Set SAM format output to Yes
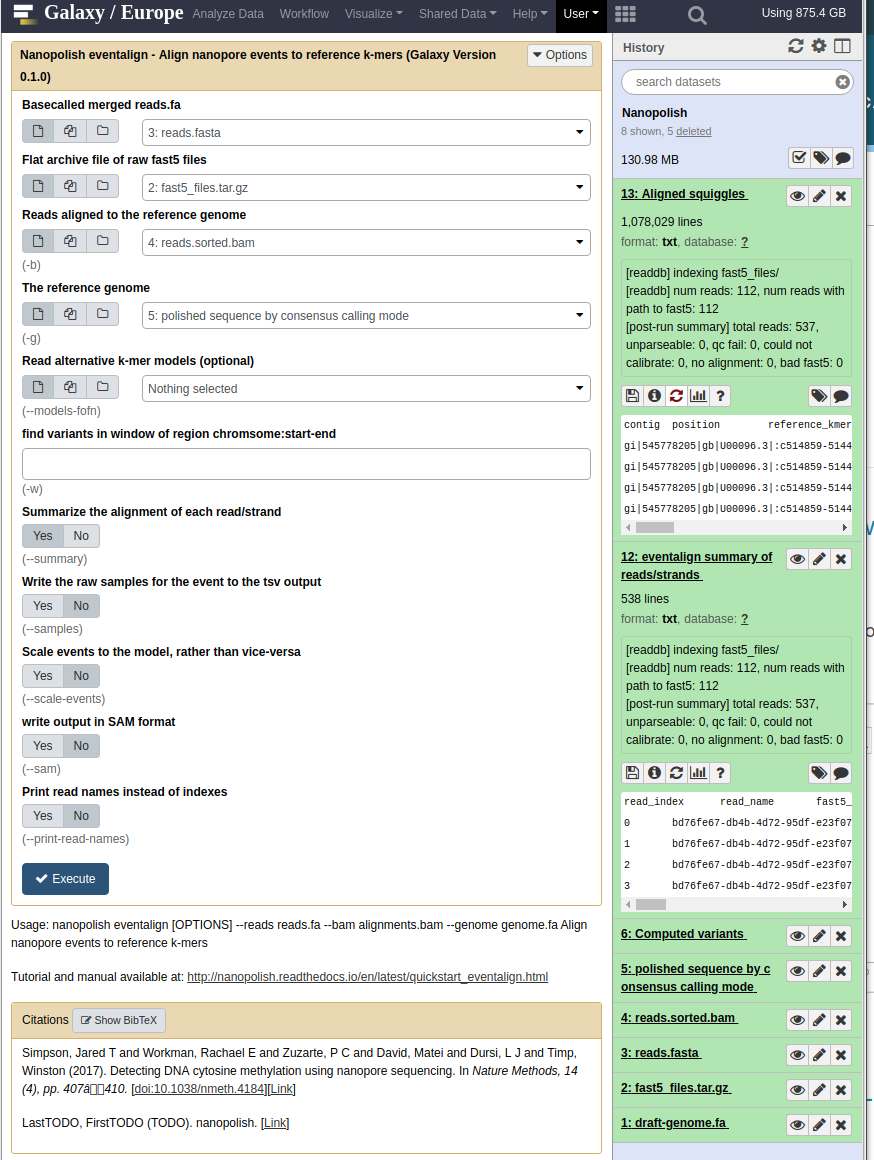This screenshot has width=874, height=1160. click(x=43, y=746)
